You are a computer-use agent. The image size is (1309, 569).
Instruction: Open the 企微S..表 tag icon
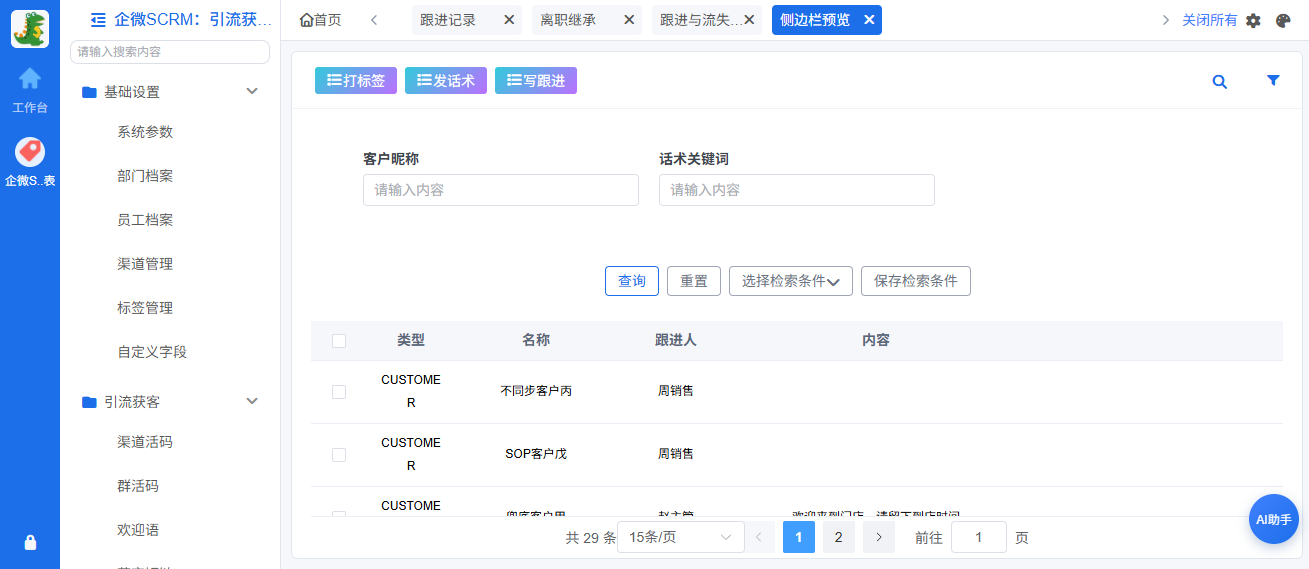[30, 151]
